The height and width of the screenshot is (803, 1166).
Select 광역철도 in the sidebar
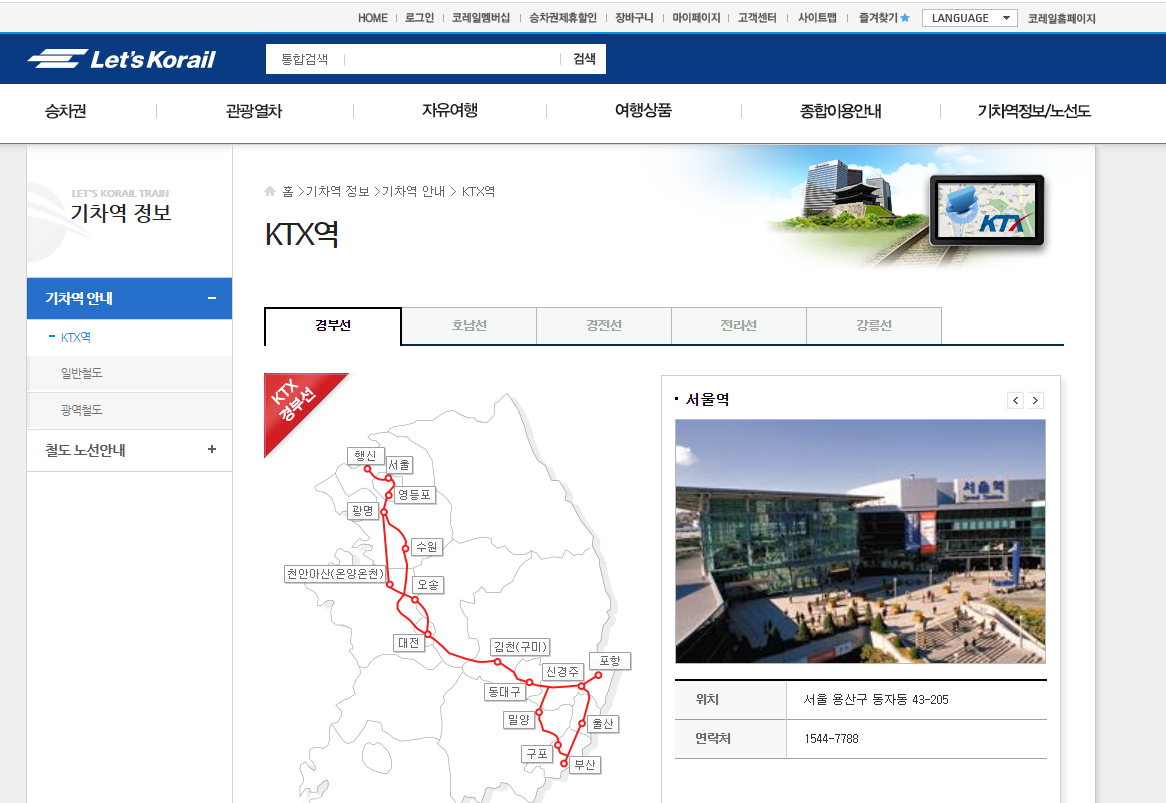[82, 410]
